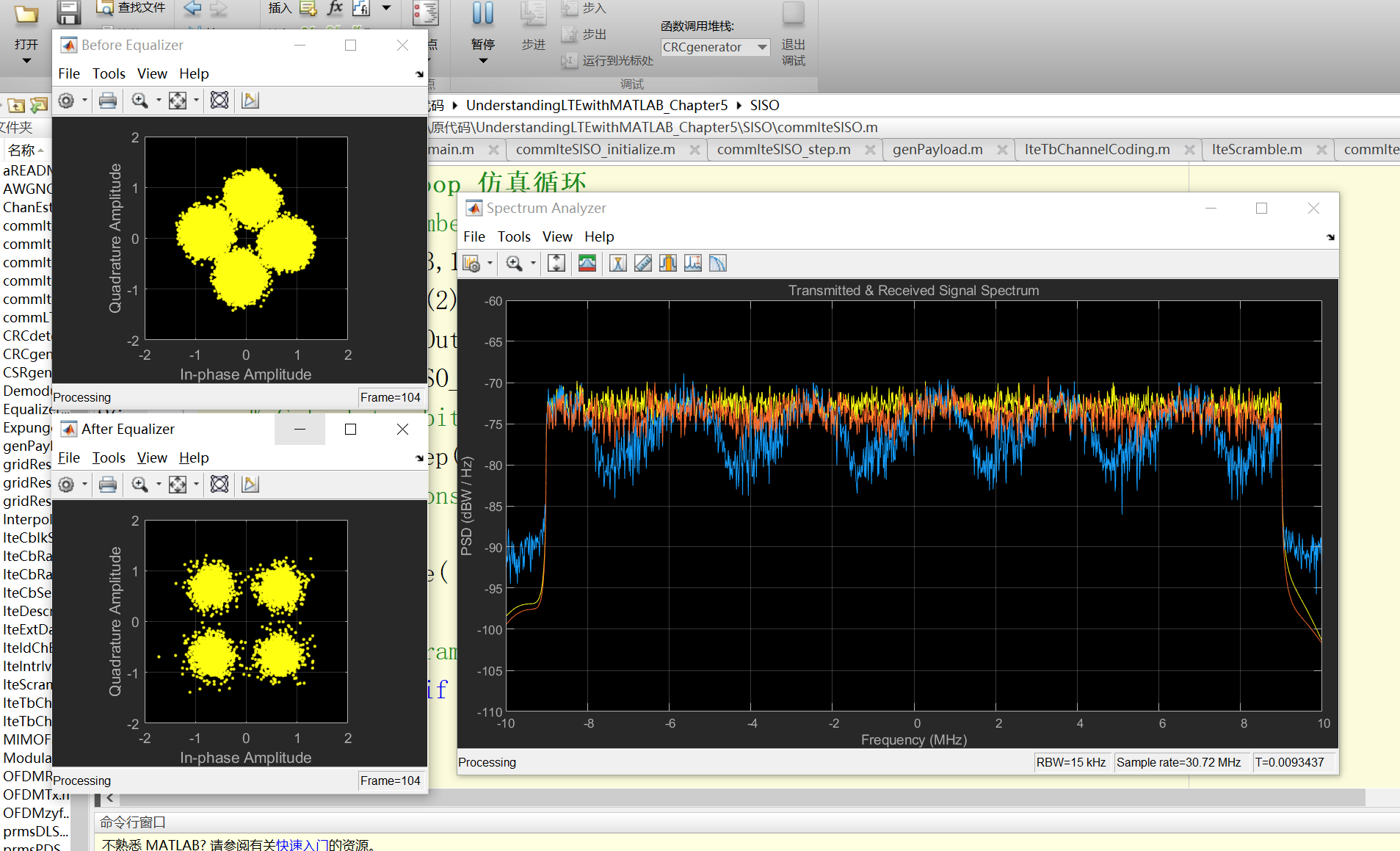Select OFDMzyf file in folder list
This screenshot has height=851, width=1400.
tap(35, 813)
